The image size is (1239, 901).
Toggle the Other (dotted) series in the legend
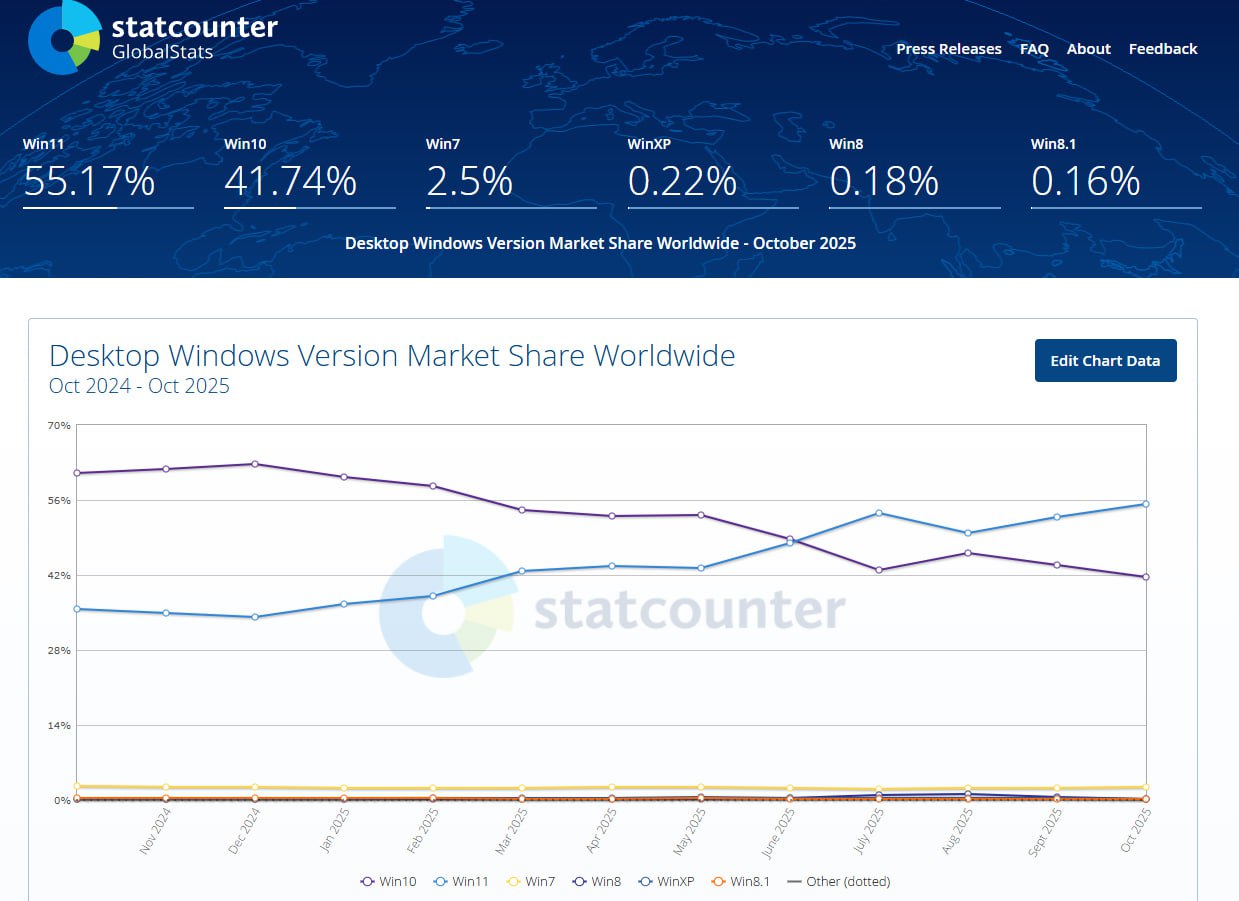[x=838, y=881]
